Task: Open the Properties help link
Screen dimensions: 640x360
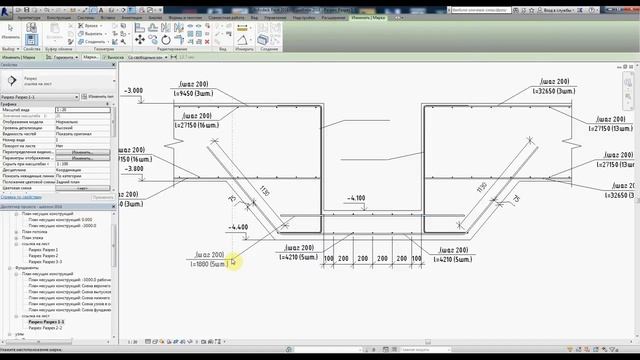Action: (x=21, y=197)
